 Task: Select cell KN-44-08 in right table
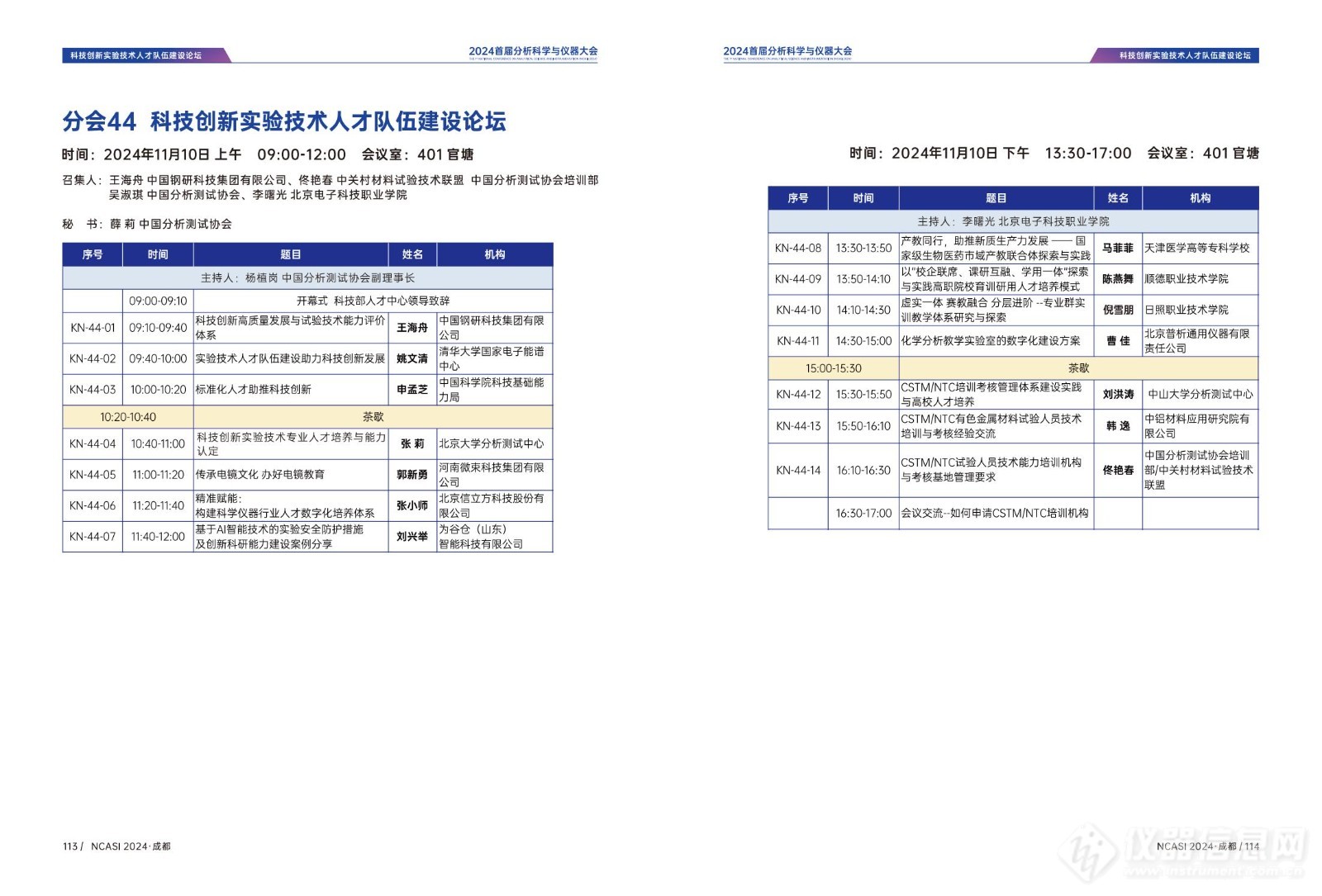798,248
